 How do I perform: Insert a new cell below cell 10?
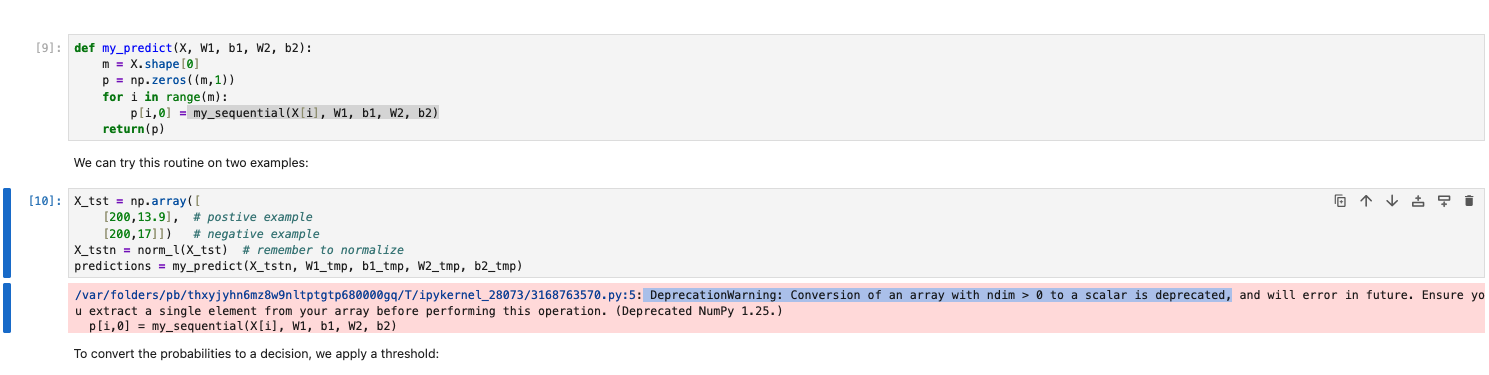1443,201
